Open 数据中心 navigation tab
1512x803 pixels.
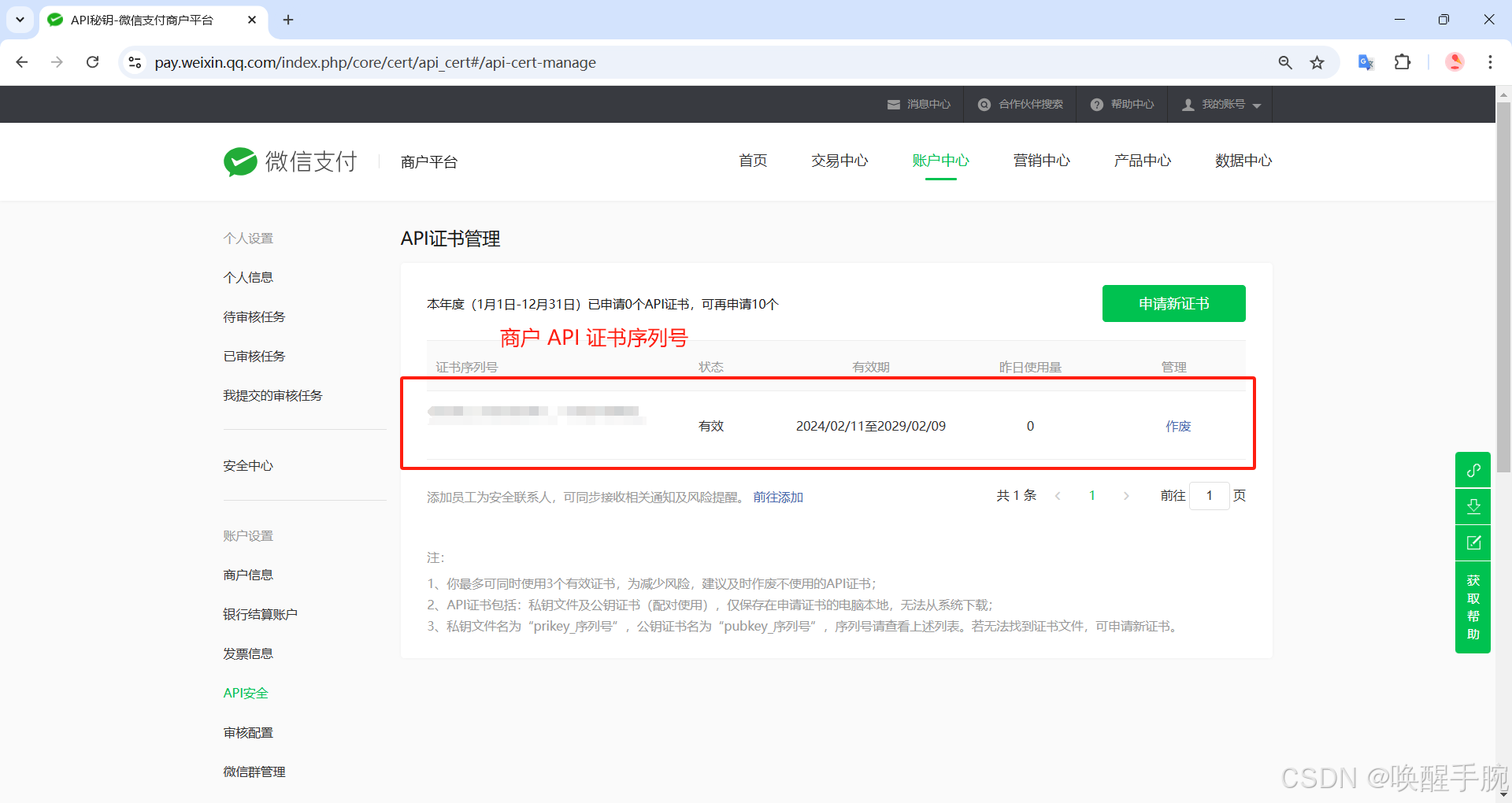(1243, 161)
